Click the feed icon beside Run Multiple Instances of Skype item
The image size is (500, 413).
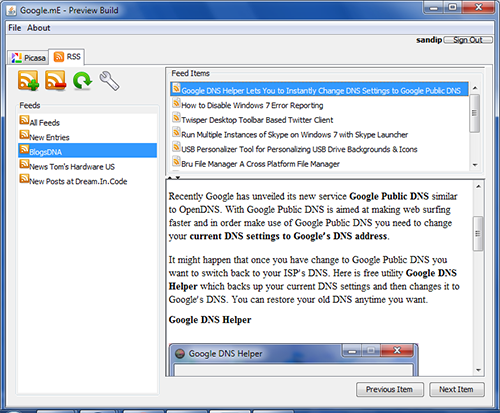coord(176,132)
